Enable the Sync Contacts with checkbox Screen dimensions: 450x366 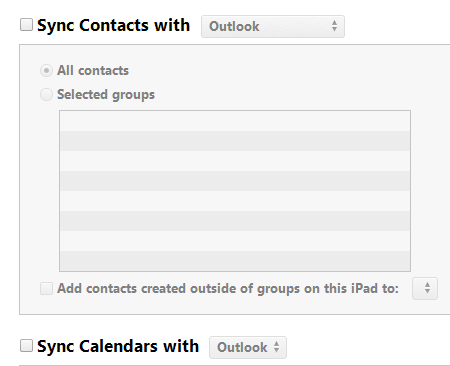(x=26, y=25)
